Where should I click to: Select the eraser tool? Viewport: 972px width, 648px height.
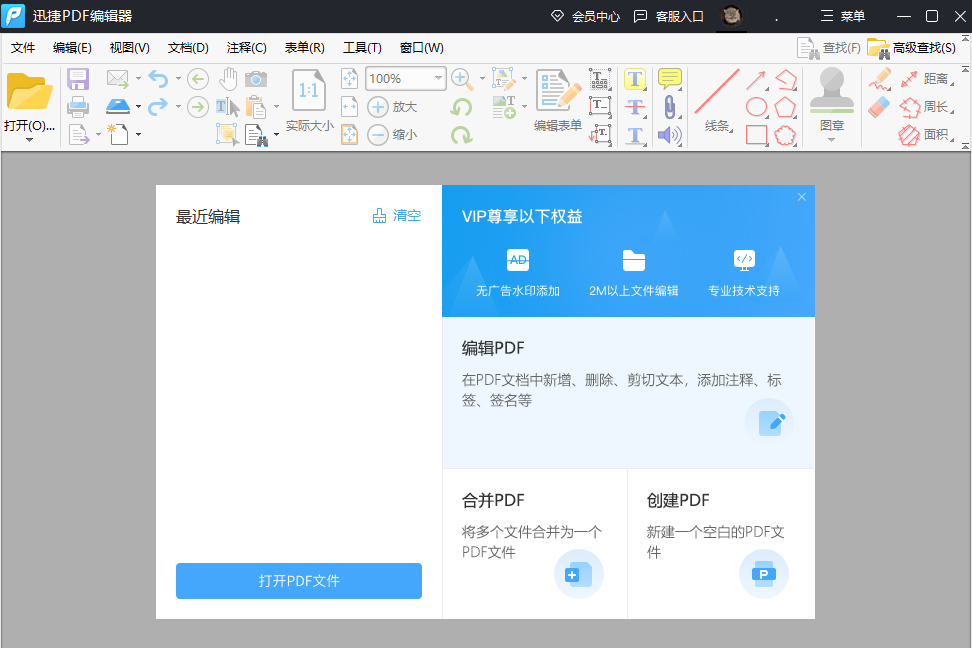pyautogui.click(x=879, y=107)
